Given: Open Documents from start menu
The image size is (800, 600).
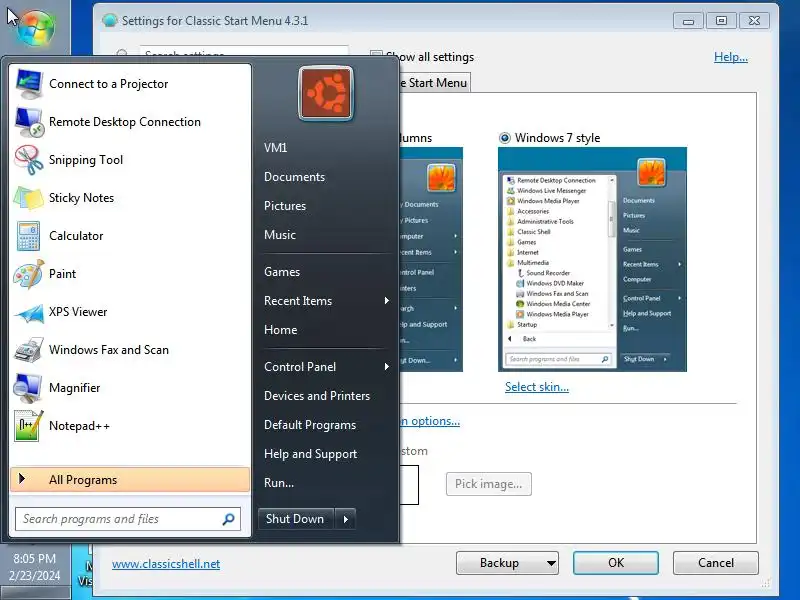Looking at the screenshot, I should pos(294,177).
